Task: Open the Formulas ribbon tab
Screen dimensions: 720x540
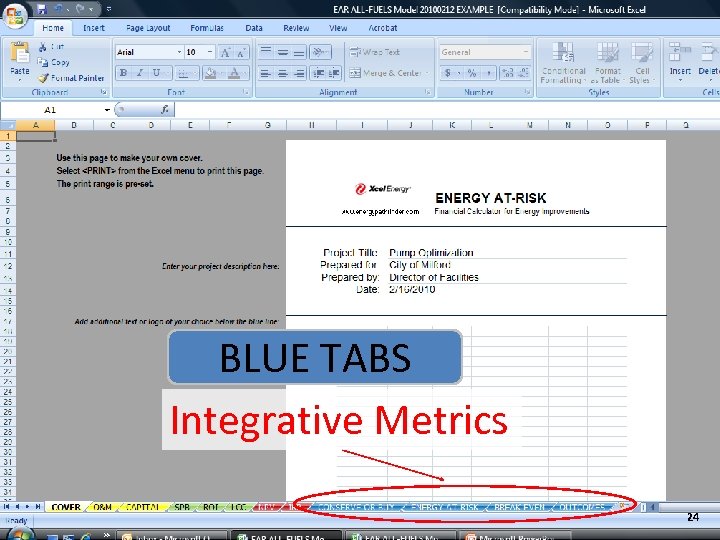Action: pos(207,28)
